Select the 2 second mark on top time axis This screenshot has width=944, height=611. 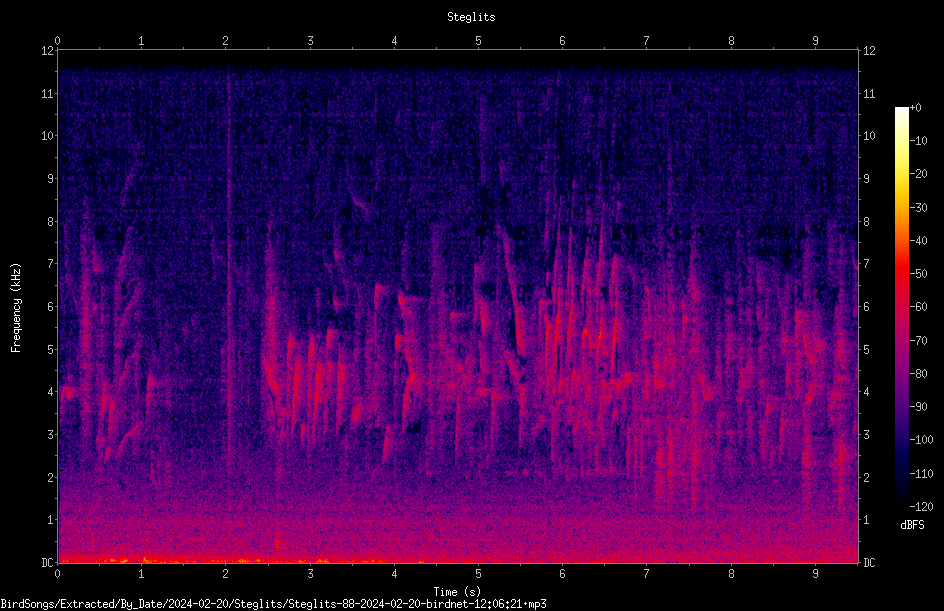coord(226,41)
